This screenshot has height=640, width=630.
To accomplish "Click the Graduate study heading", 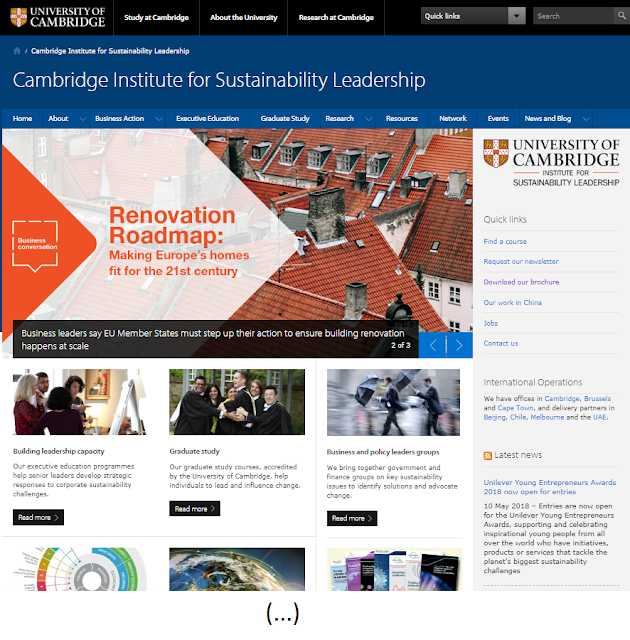I will 195,451.
